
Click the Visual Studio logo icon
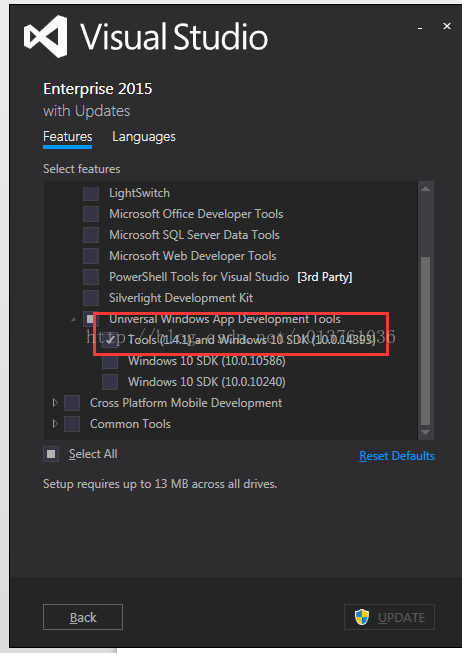45,37
